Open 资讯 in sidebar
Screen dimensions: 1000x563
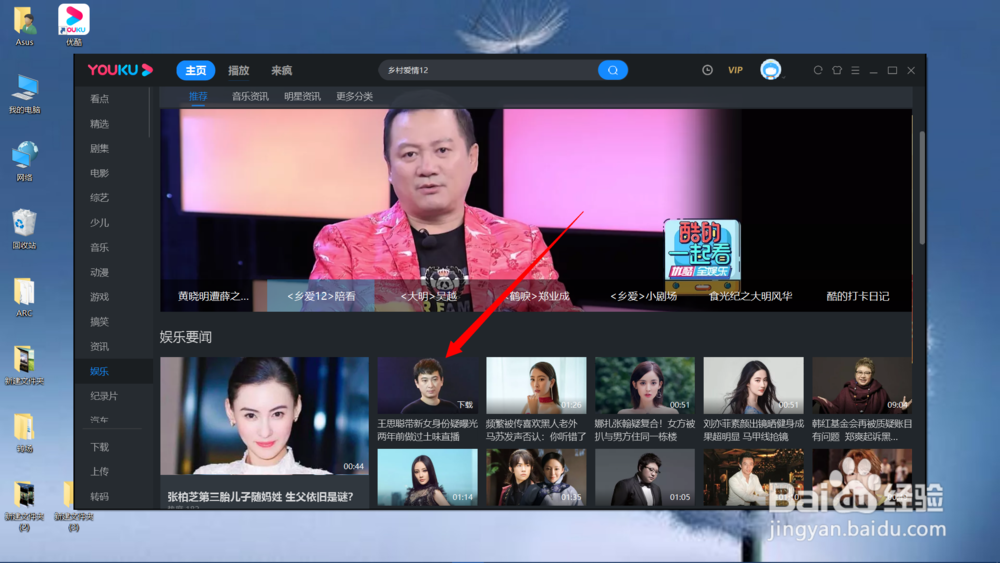(x=99, y=347)
